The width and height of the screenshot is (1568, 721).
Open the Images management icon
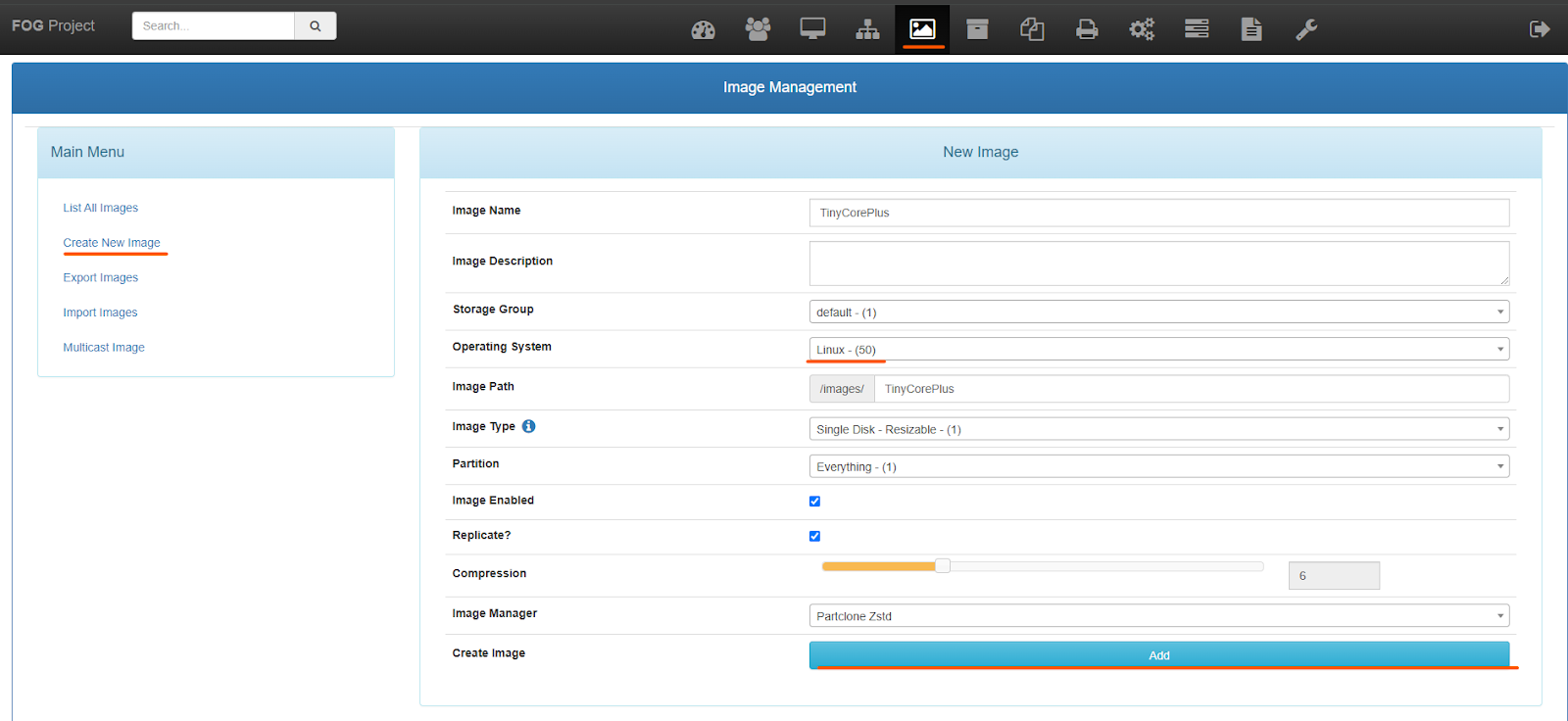pyautogui.click(x=922, y=29)
